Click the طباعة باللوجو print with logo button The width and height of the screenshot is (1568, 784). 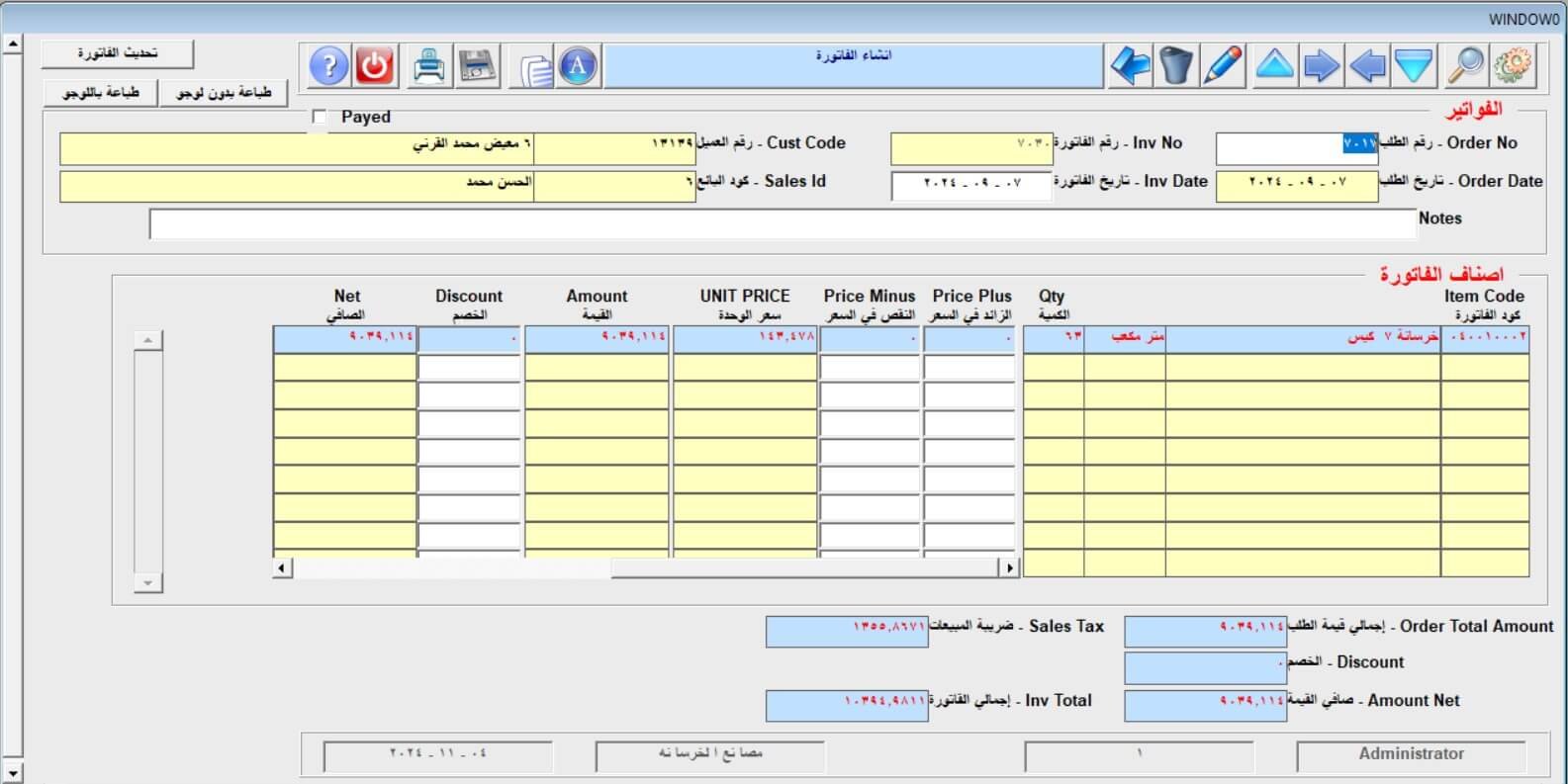tap(101, 93)
